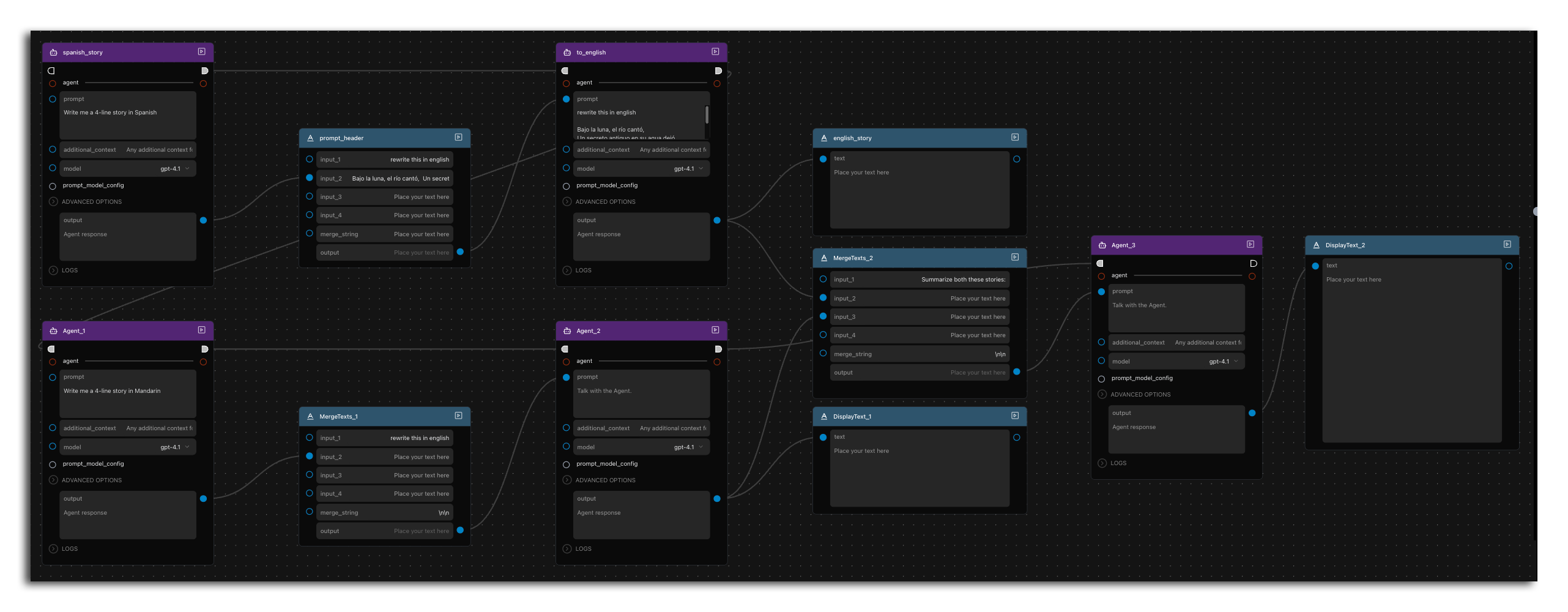Screen dimensions: 1568x612
Task: Select the MergeTexts_2 node title
Action: pos(853,258)
